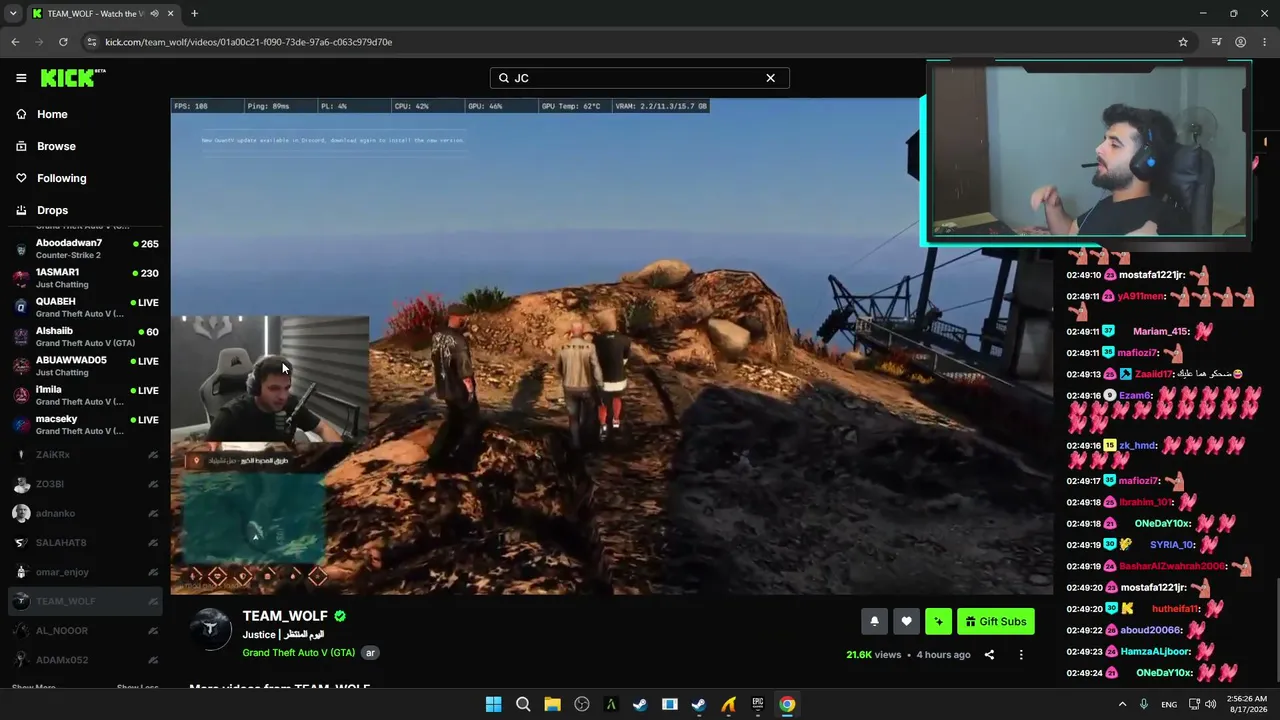
Task: Open offline channel AL_NOOOR
Action: click(85, 631)
